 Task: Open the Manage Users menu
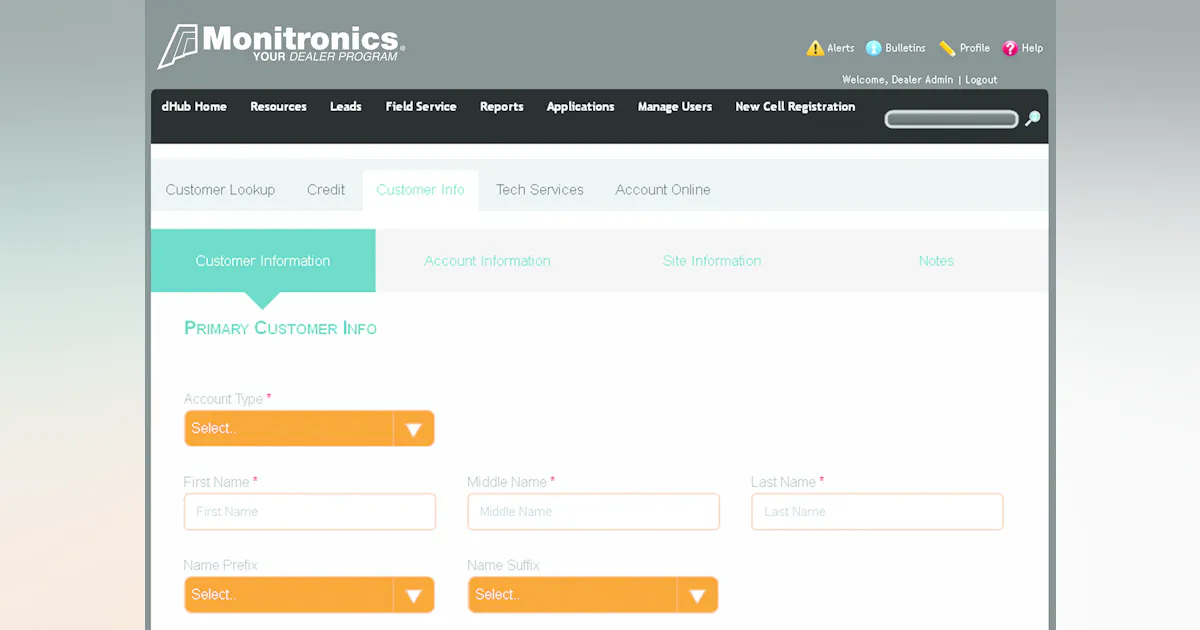(675, 106)
